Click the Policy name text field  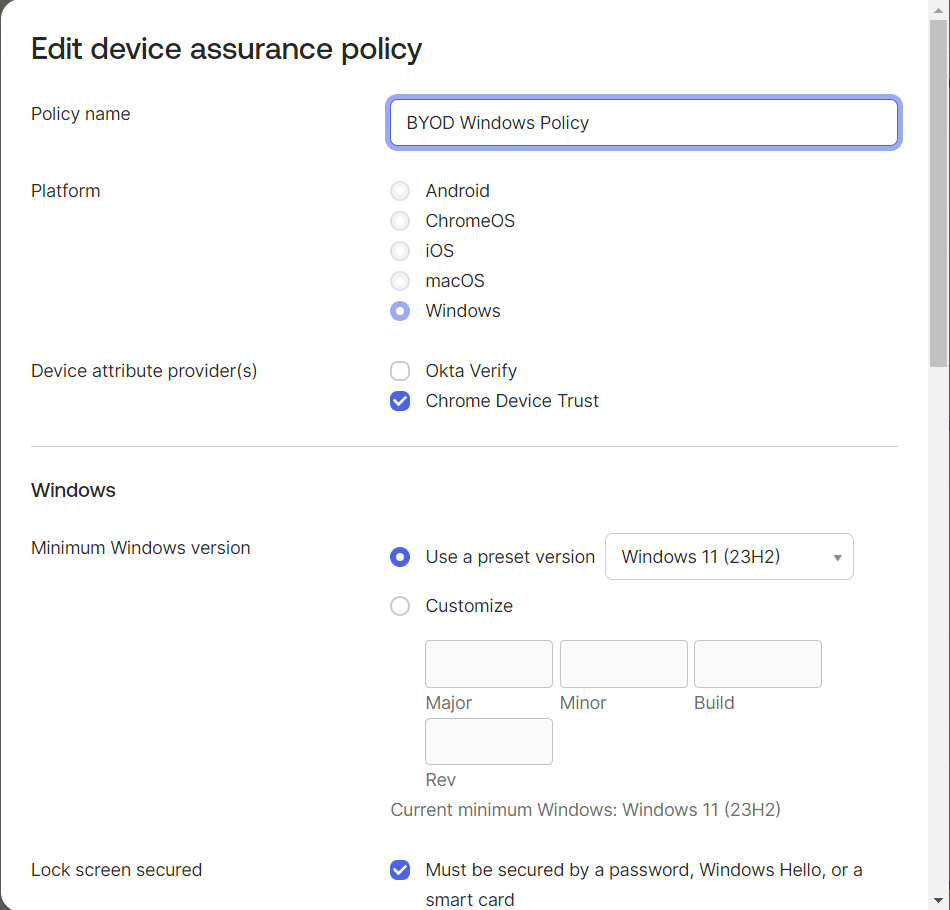(x=643, y=123)
